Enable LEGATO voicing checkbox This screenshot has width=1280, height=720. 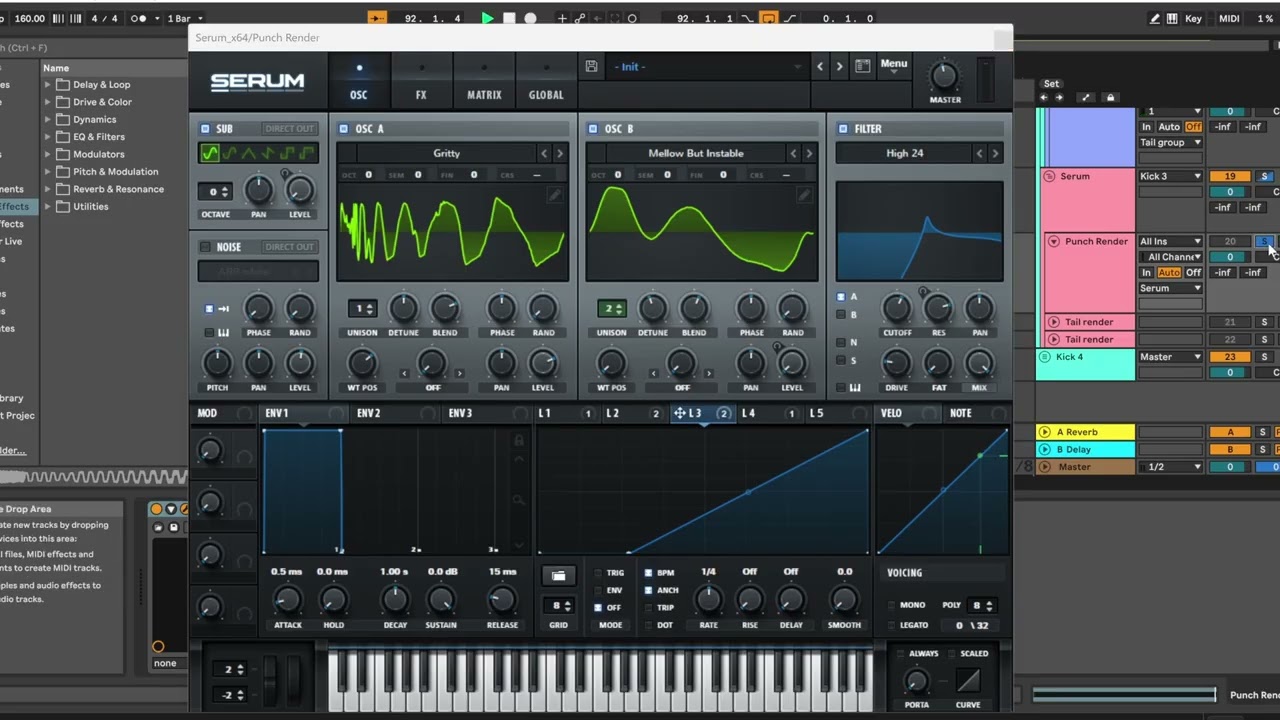(892, 625)
